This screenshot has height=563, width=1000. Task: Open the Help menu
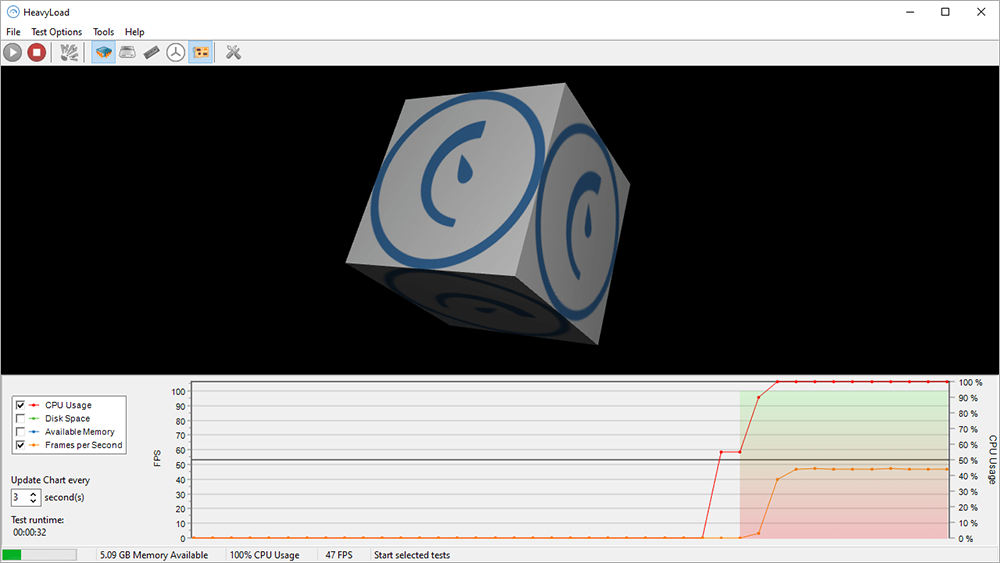pos(135,32)
